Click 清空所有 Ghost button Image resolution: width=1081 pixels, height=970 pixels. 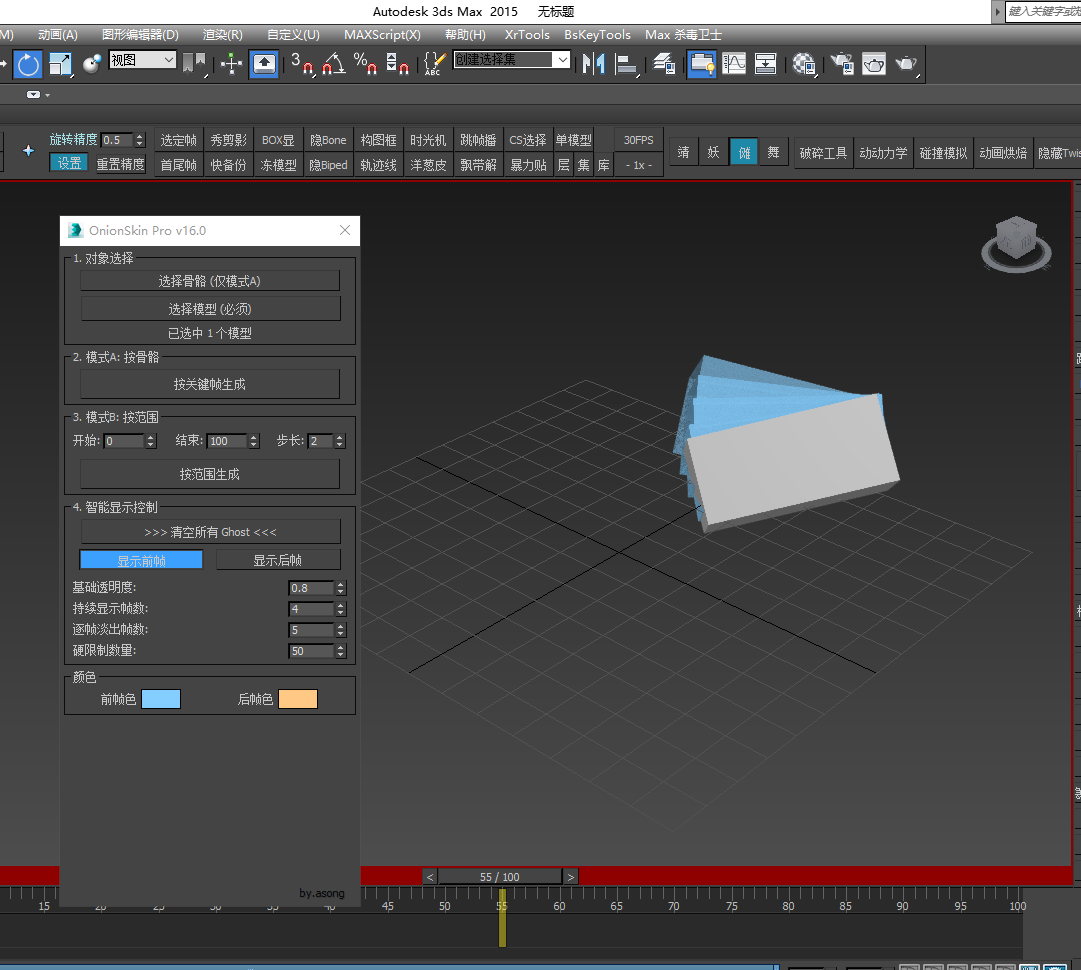210,532
